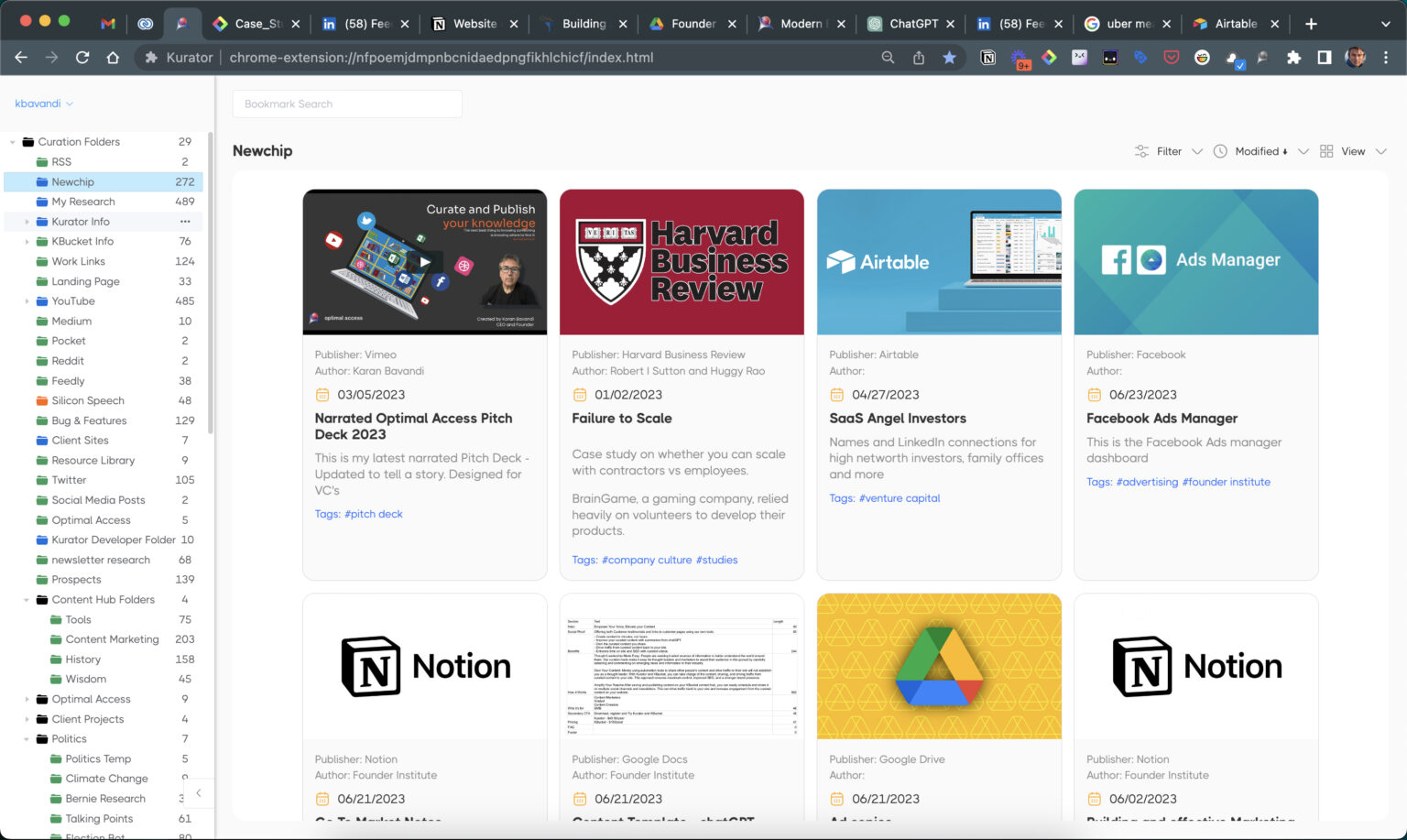
Task: Click the folder icon beside Twitter
Action: click(x=42, y=480)
